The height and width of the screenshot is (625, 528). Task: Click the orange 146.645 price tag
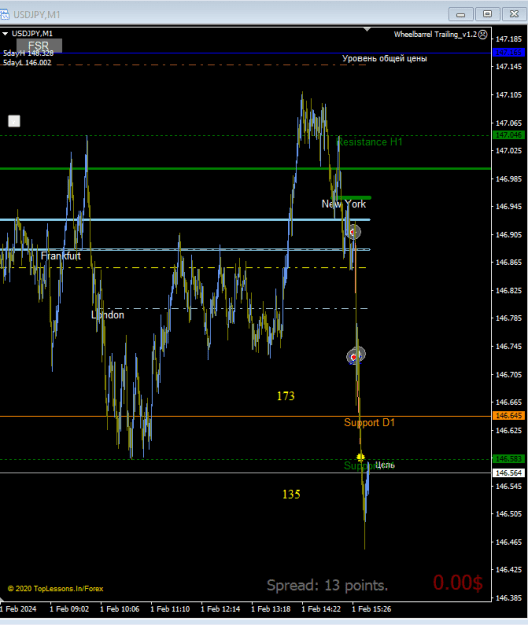point(509,416)
